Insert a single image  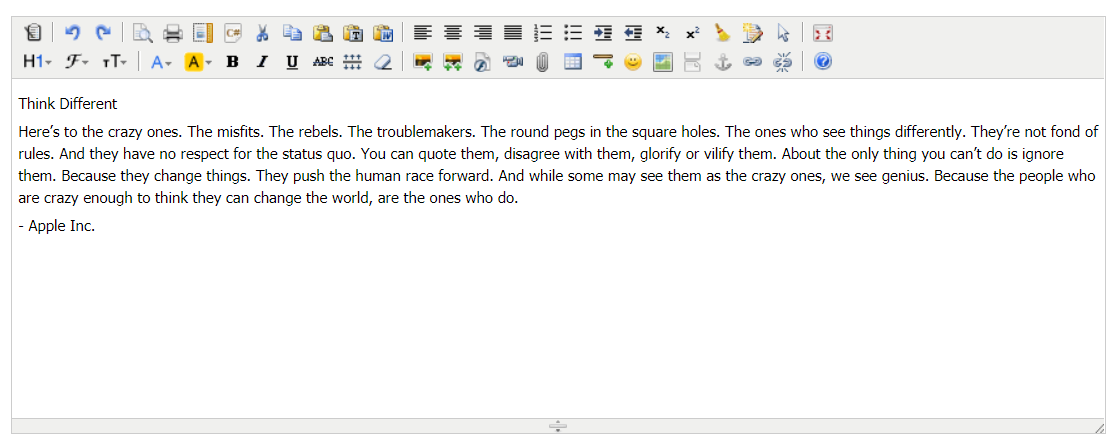click(423, 62)
